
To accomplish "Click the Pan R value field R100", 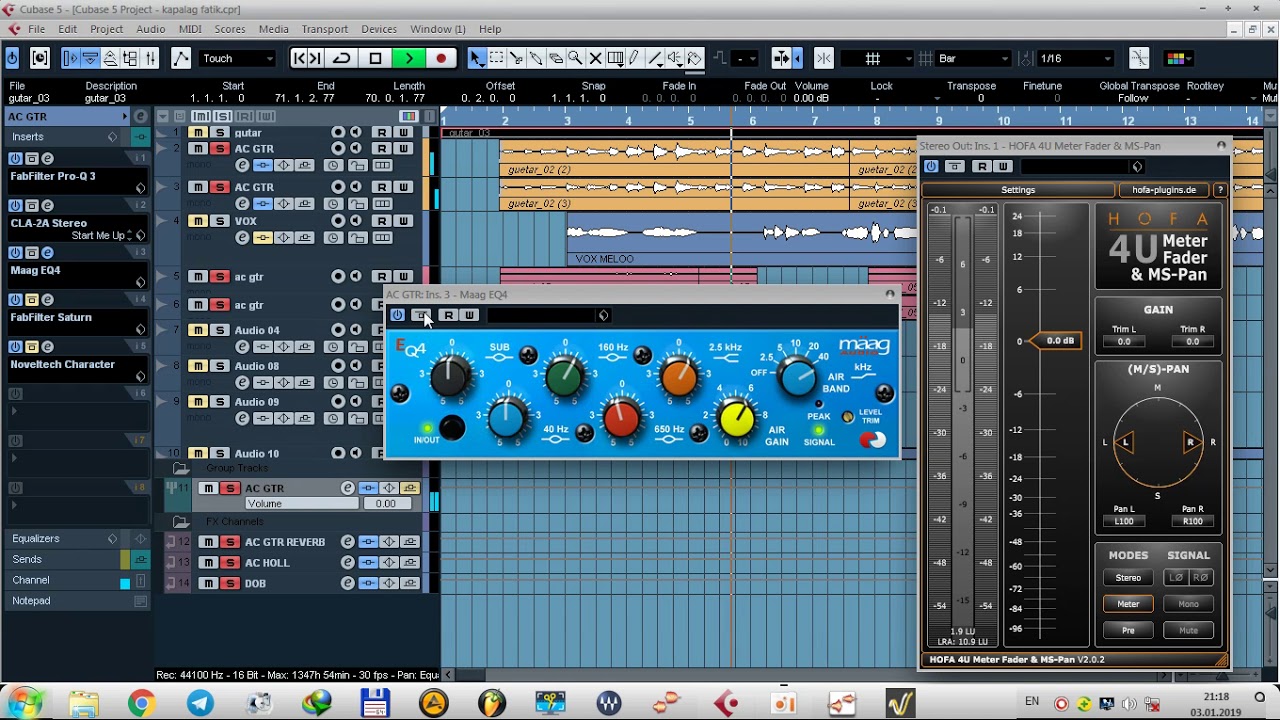I will (x=1192, y=522).
